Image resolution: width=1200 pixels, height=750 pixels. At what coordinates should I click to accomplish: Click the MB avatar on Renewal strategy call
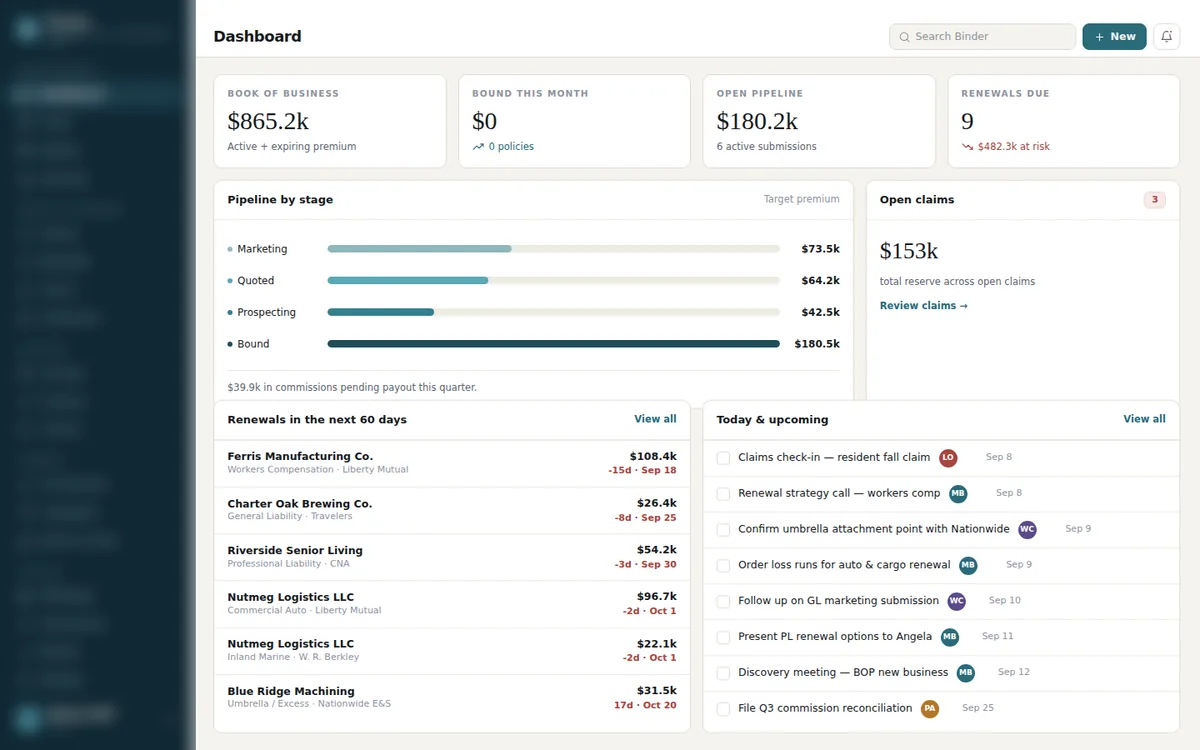[958, 494]
